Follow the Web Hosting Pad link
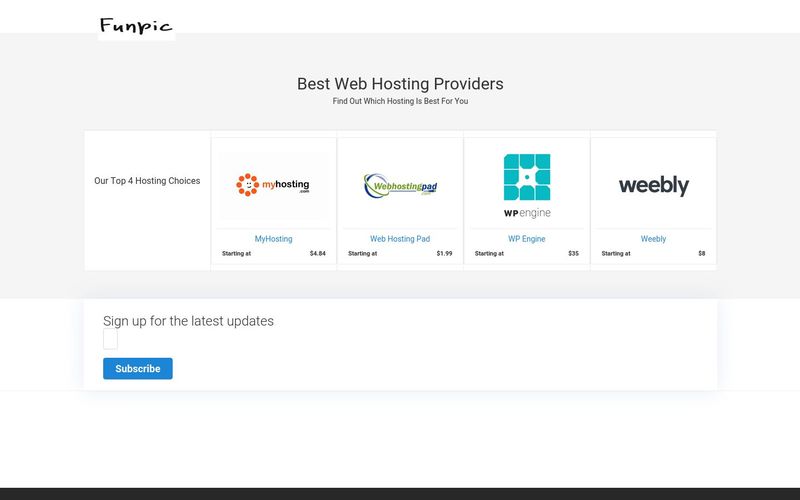This screenshot has height=500, width=800. 400,239
